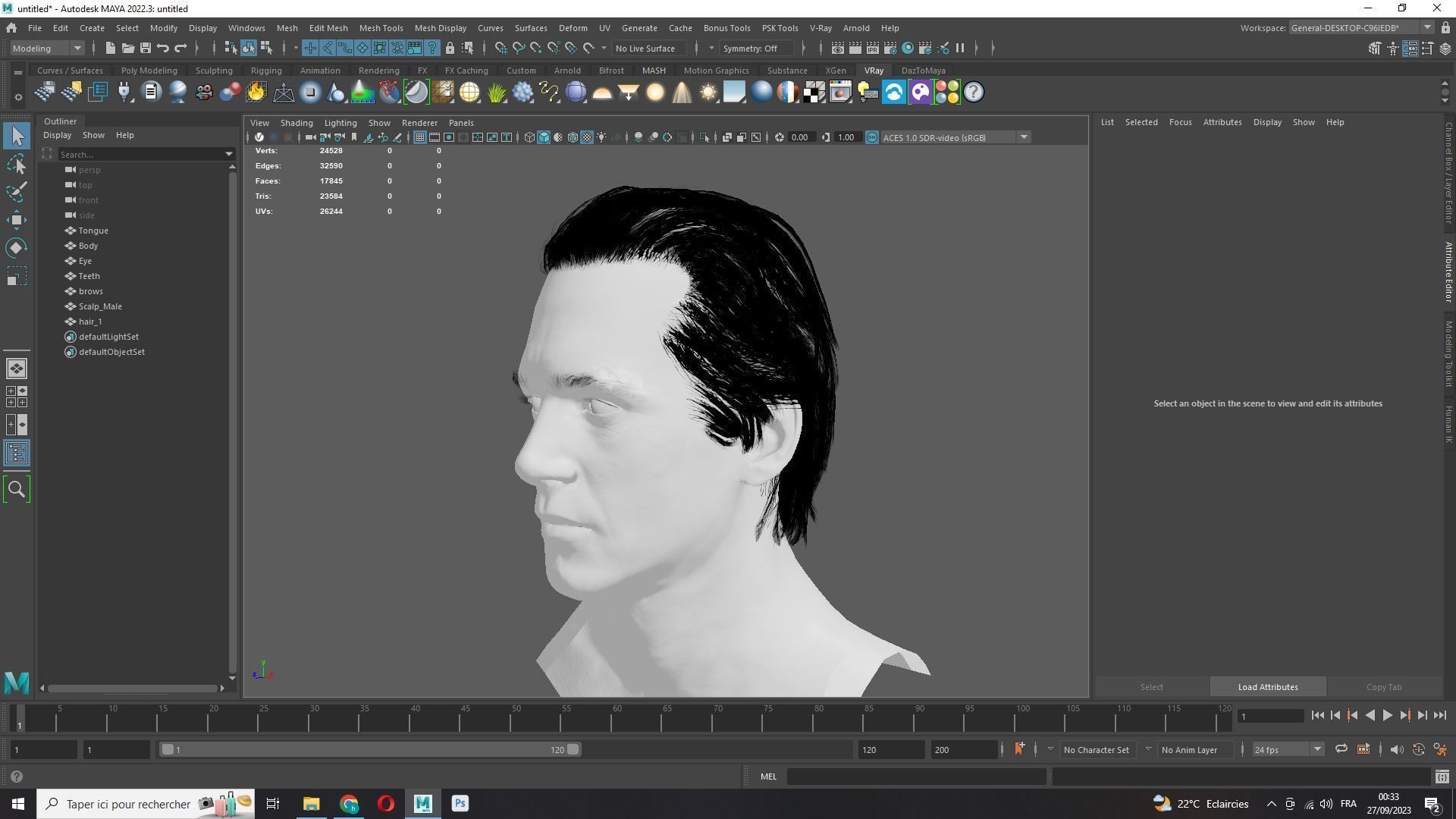Open the Deform menu
The height and width of the screenshot is (819, 1456).
pos(573,28)
